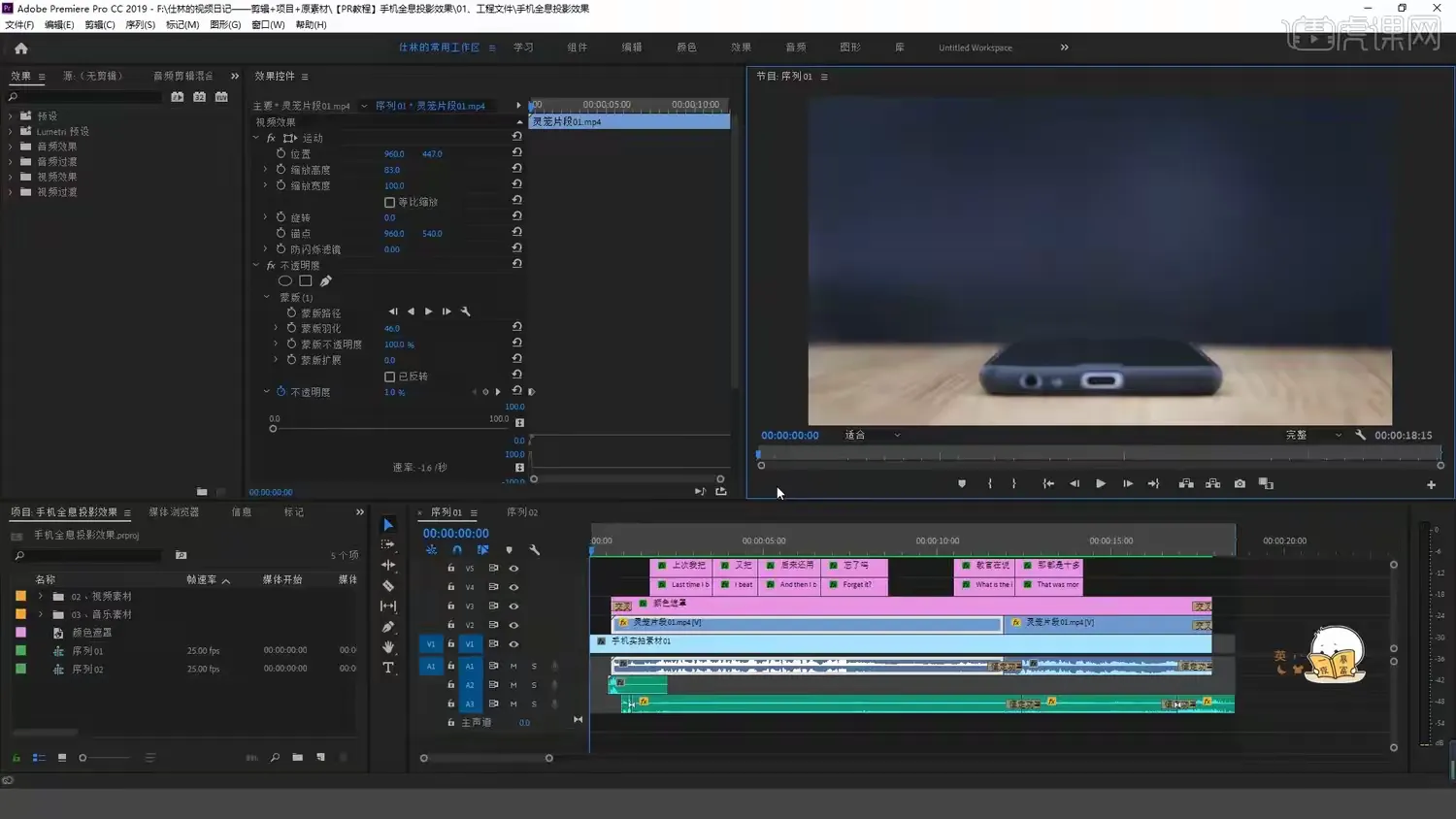Track selected mask backward

coord(411,311)
